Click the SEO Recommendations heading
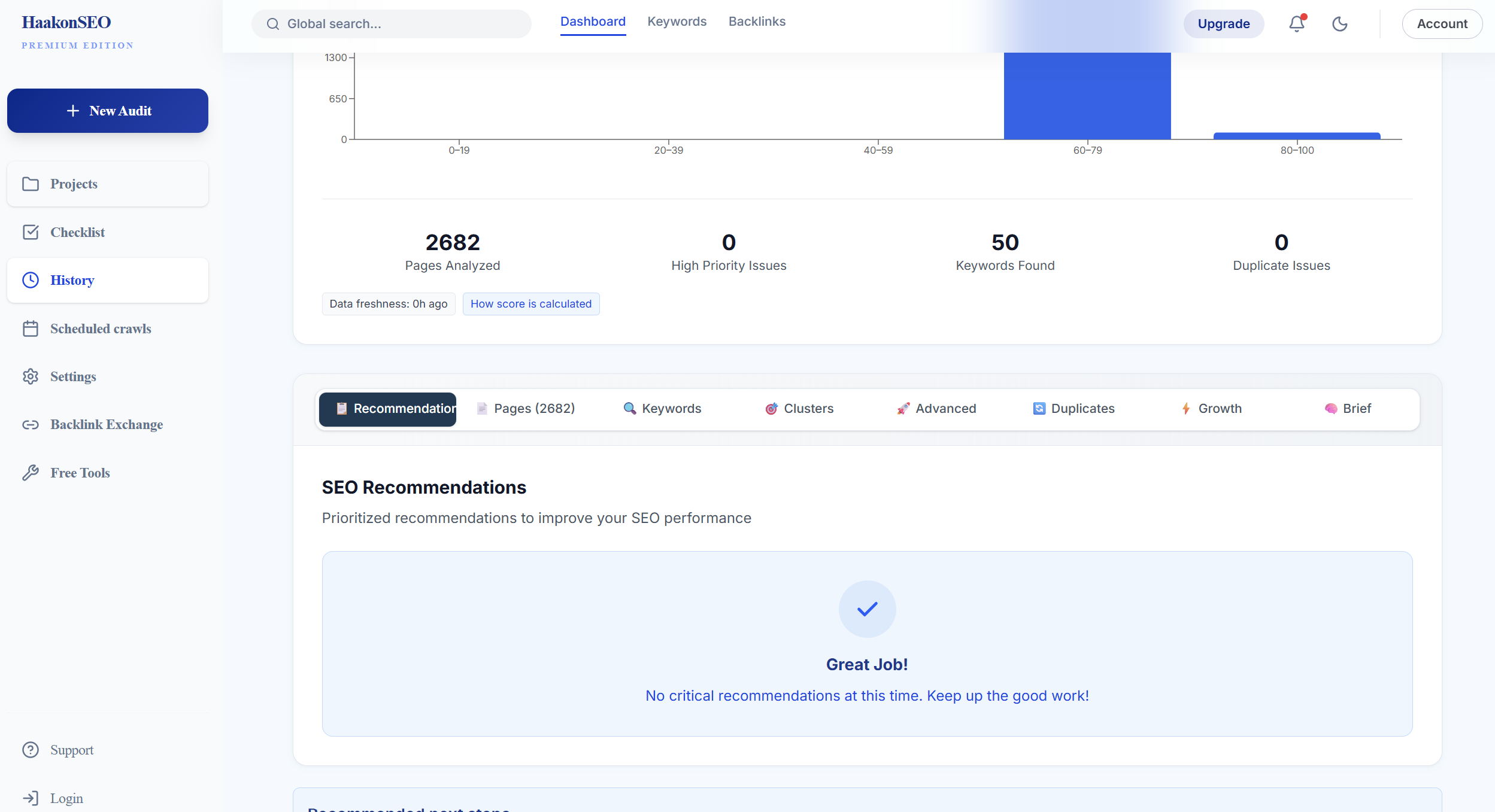 (x=424, y=488)
